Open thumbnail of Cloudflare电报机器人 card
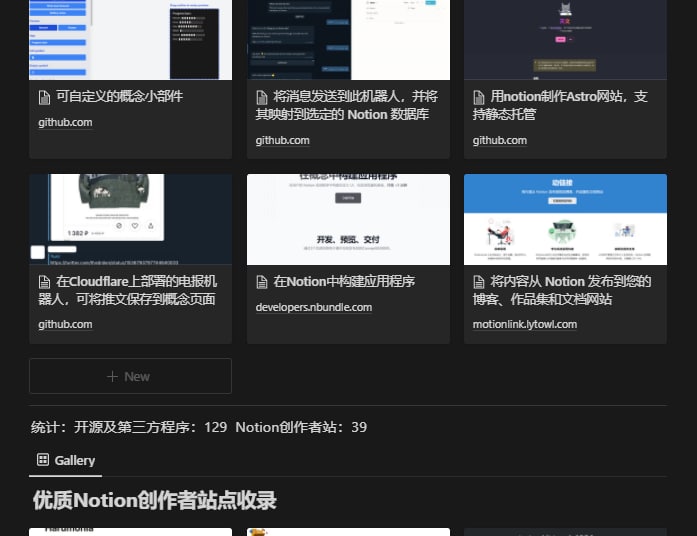697x536 pixels. click(x=130, y=220)
